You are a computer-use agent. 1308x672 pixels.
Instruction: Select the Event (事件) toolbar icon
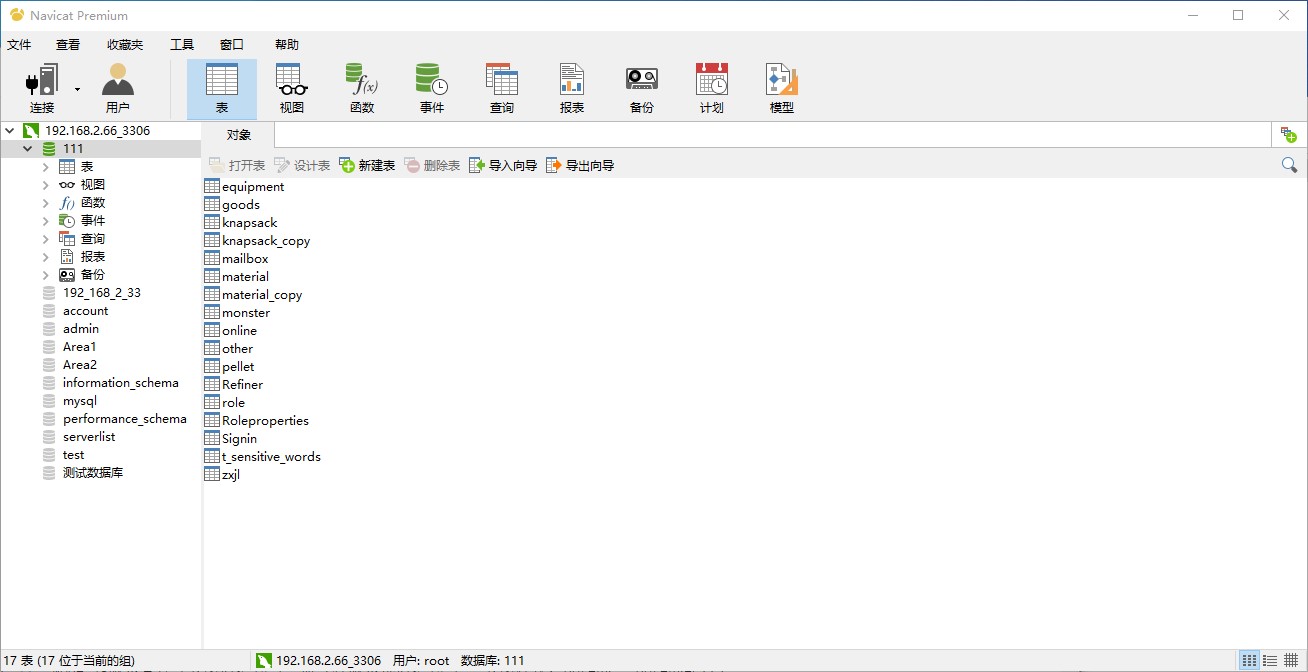(432, 89)
